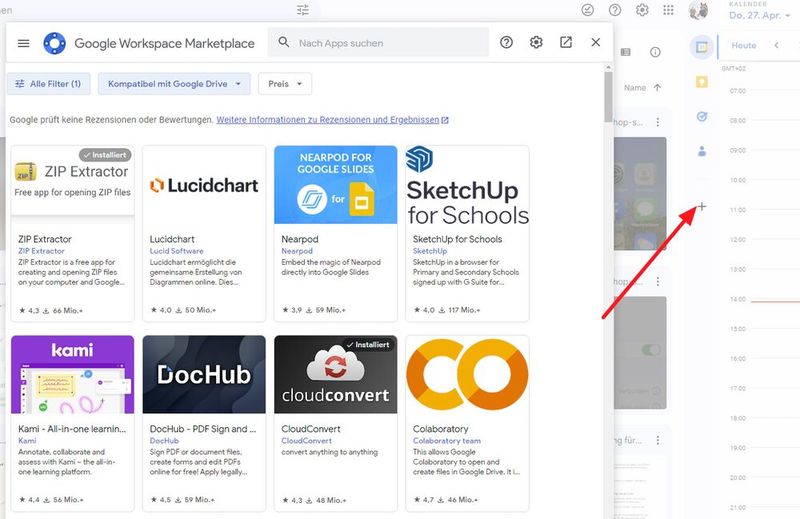Open Marketplace in new window icon
Viewport: 800px width, 519px height.
tap(566, 42)
